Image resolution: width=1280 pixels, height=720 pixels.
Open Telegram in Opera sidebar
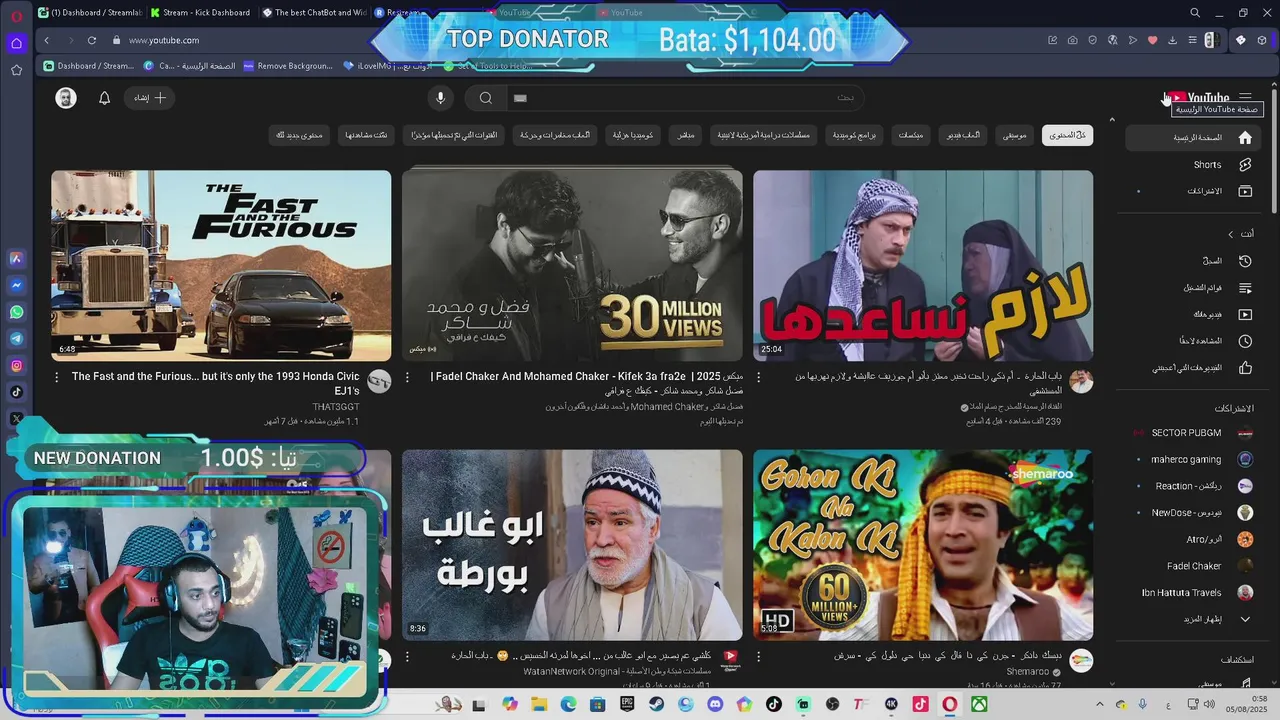pyautogui.click(x=16, y=340)
